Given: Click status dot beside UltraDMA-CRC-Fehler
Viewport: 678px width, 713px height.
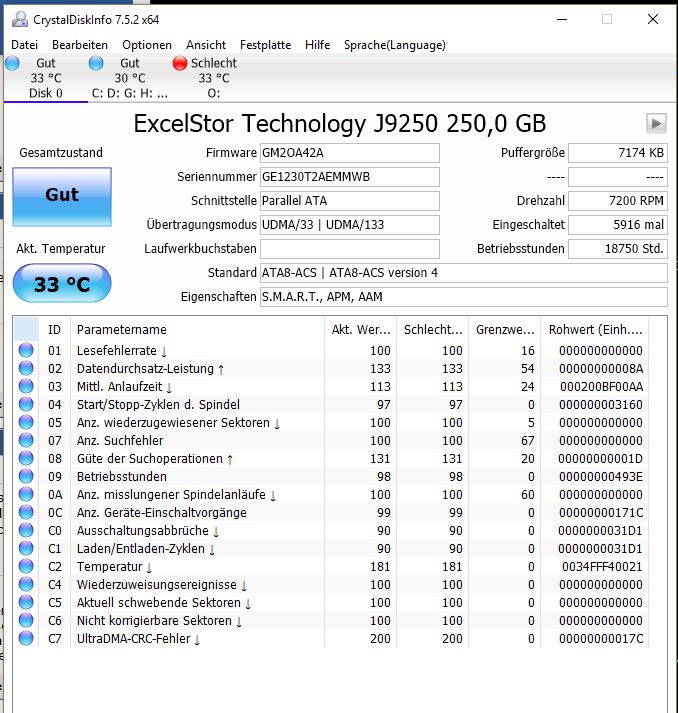Looking at the screenshot, I should pos(26,638).
